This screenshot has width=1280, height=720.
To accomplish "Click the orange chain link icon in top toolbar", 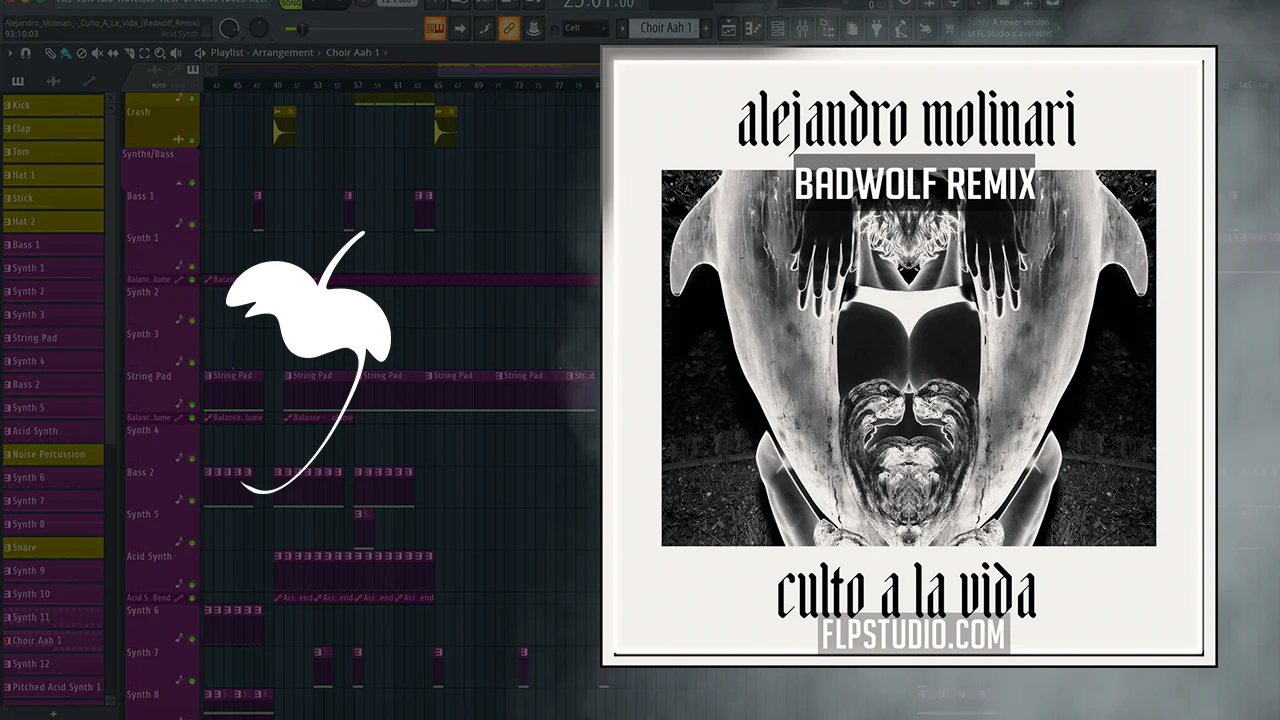I will tap(509, 29).
